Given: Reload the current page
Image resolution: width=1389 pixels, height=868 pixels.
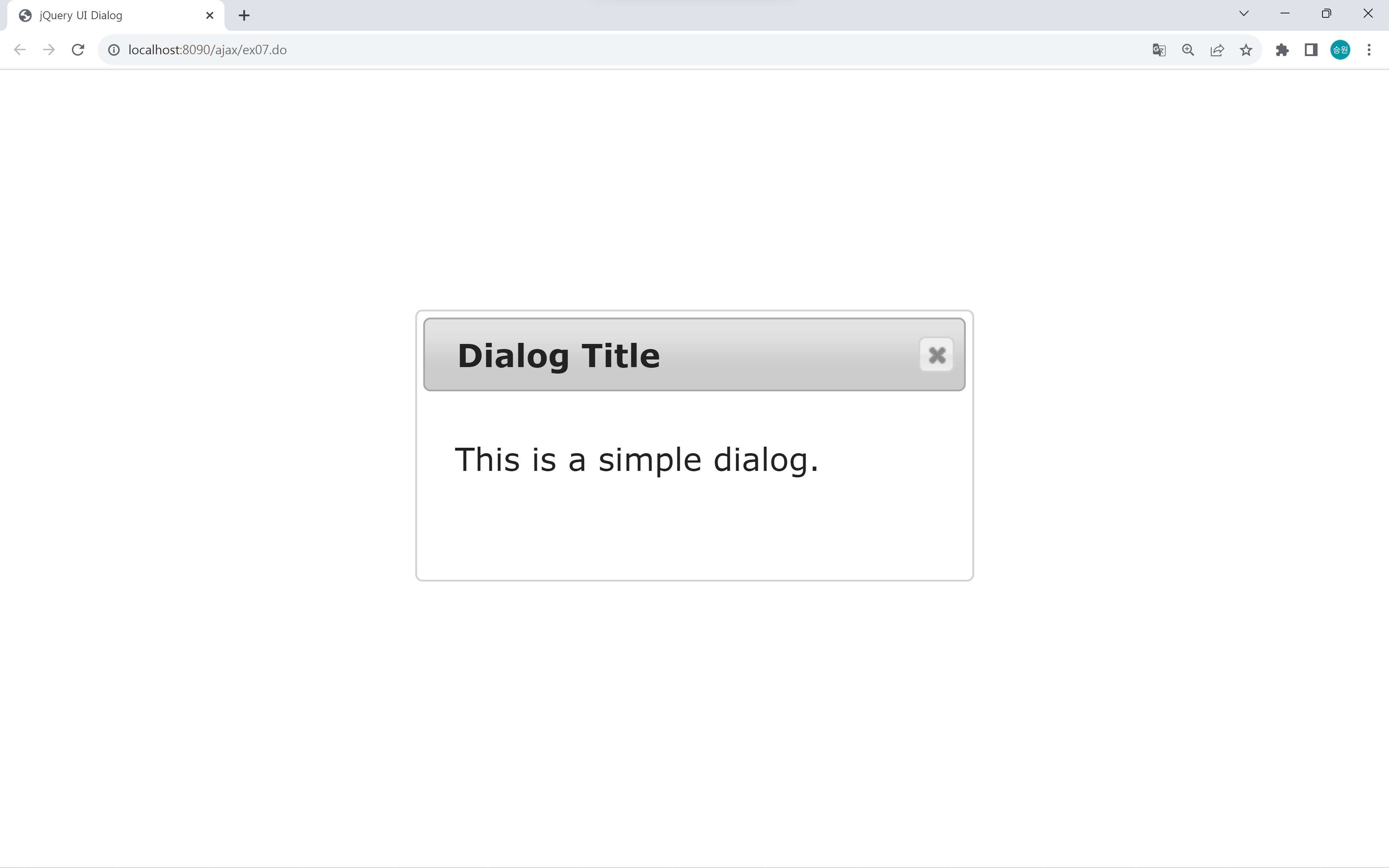Looking at the screenshot, I should 78,50.
